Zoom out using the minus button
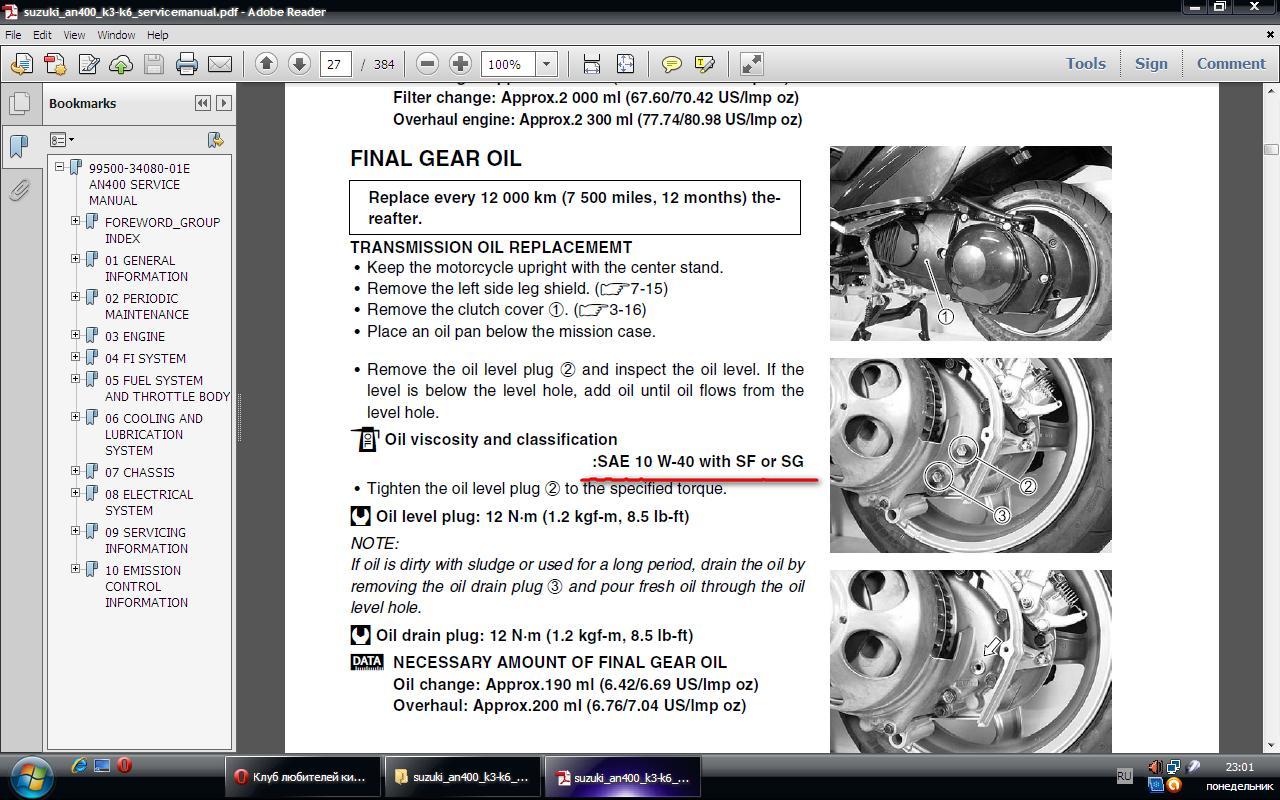This screenshot has width=1280, height=800. (427, 64)
